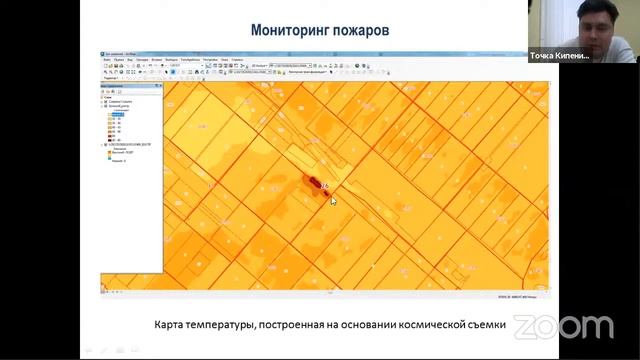640x360 pixels.
Task: Click the darkest legend color swatch
Action: 110,140
